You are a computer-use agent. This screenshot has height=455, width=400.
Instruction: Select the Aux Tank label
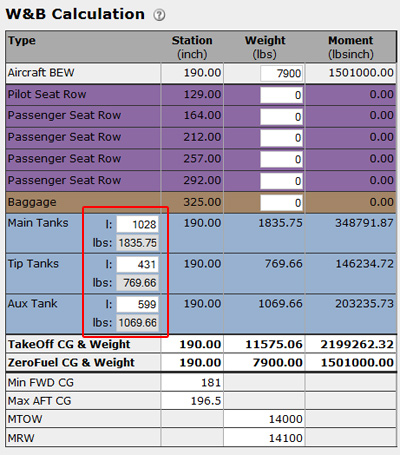pos(33,304)
